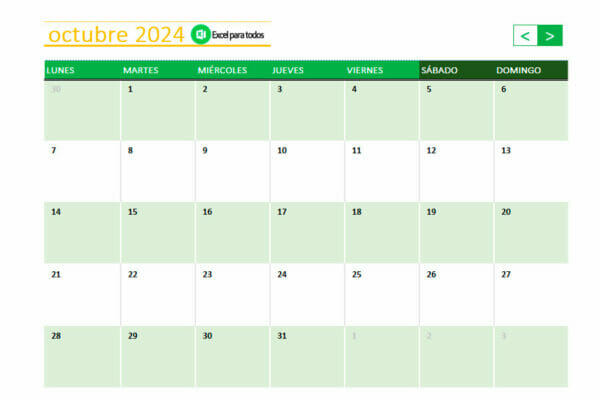Screen dimensions: 600x400
Task: Click the green Excel para todos logo
Action: (201, 34)
